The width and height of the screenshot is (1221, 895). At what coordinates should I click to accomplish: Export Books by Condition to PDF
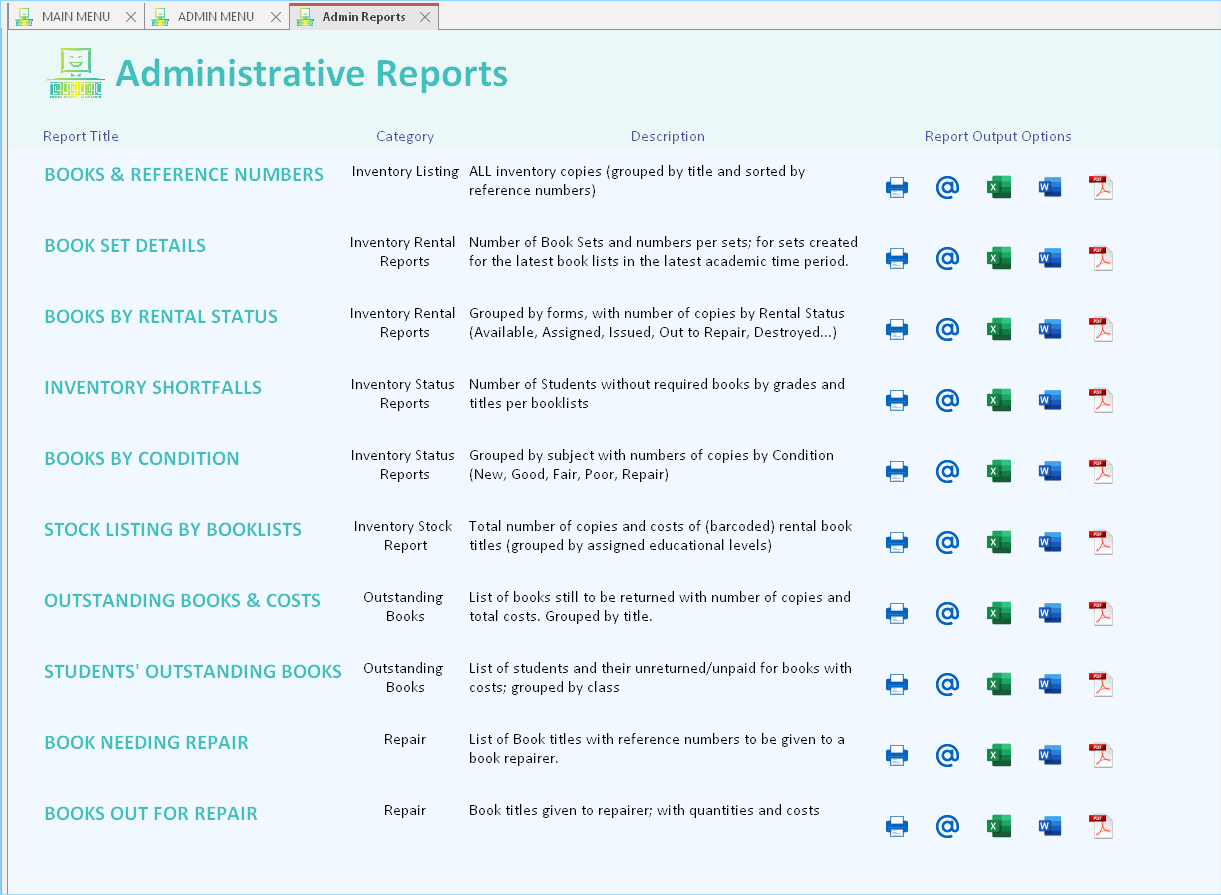point(1101,471)
